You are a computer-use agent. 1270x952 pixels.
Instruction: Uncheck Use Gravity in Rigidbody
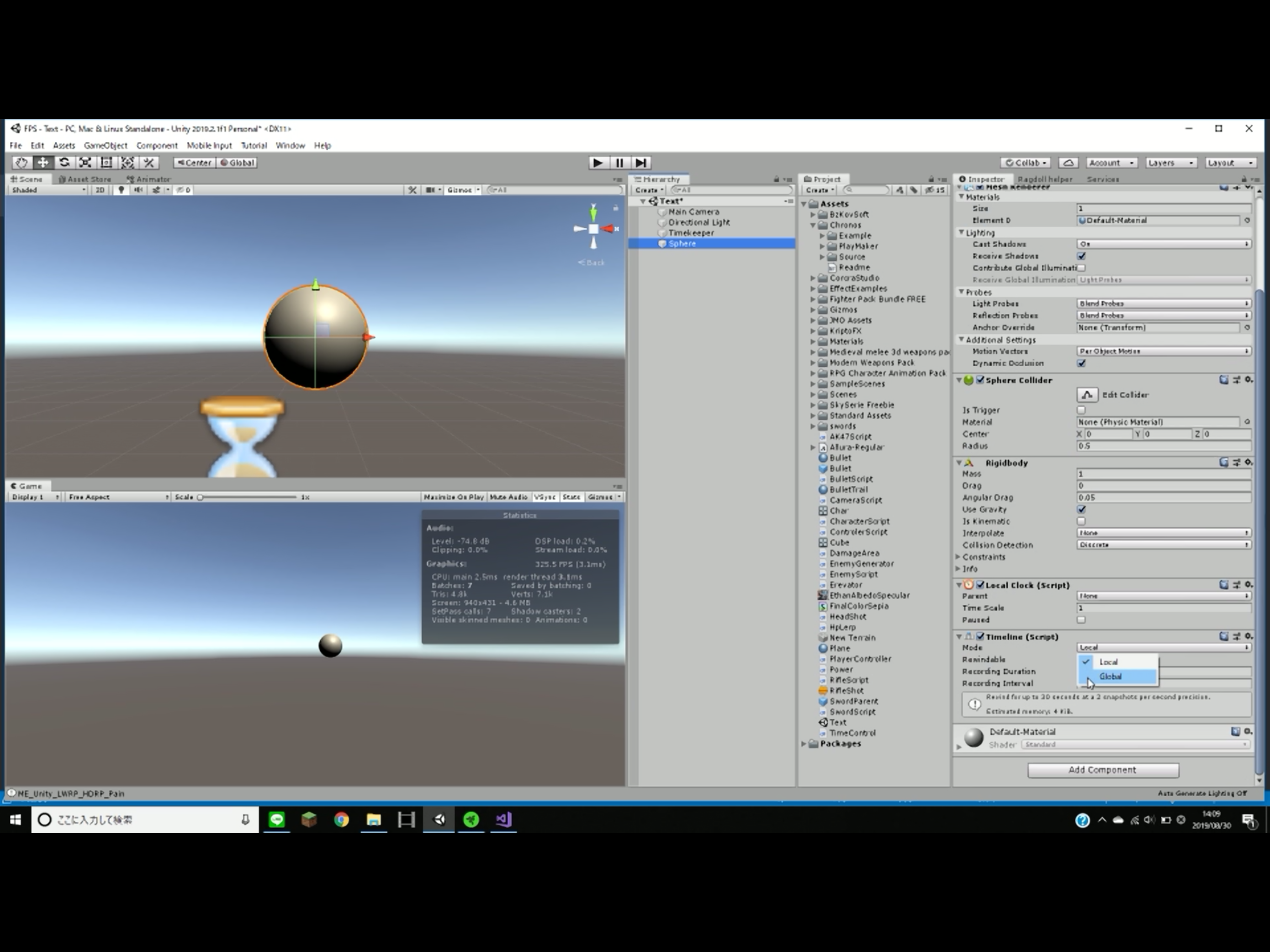(x=1081, y=509)
